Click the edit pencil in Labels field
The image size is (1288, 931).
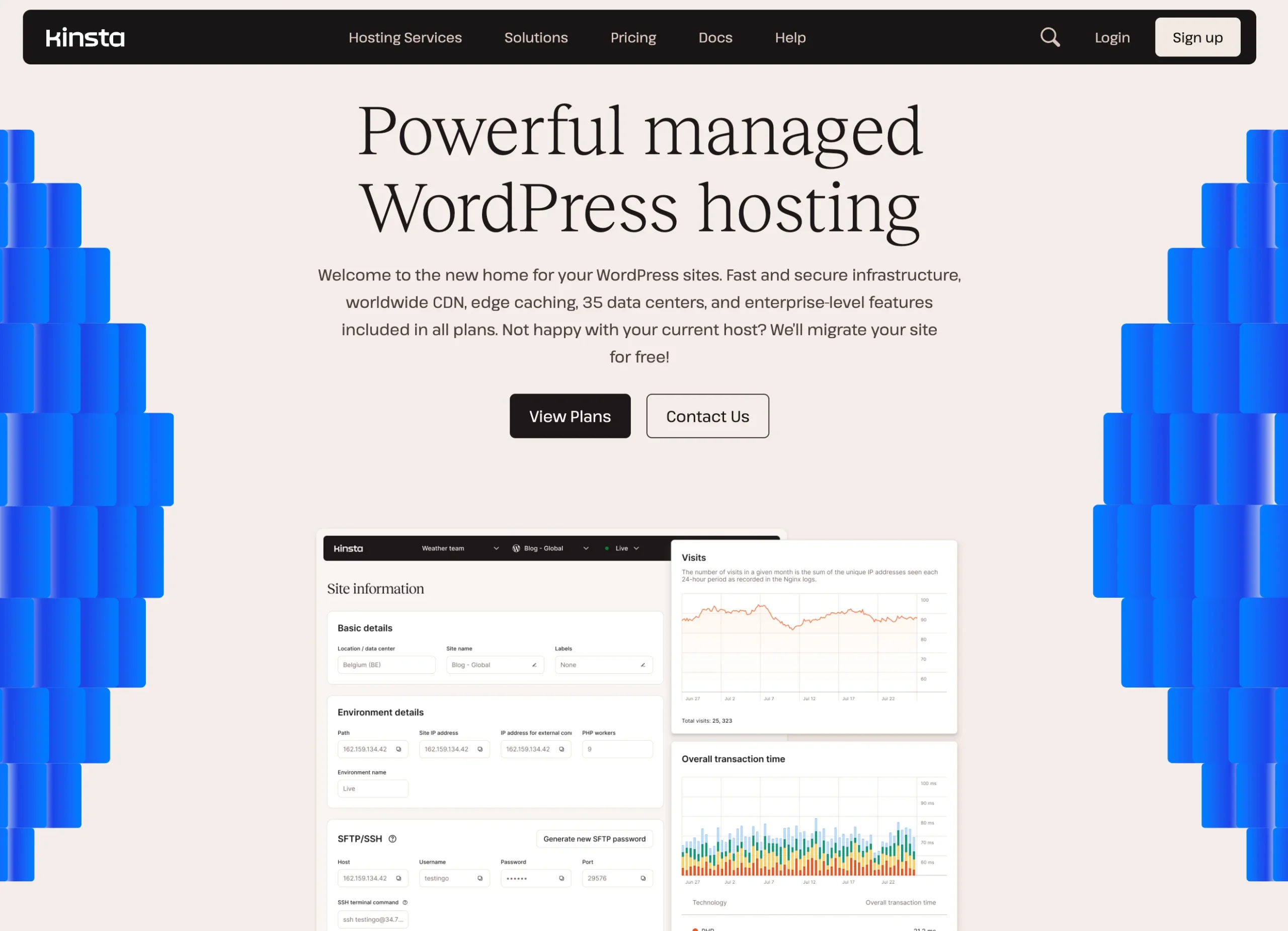(x=643, y=665)
